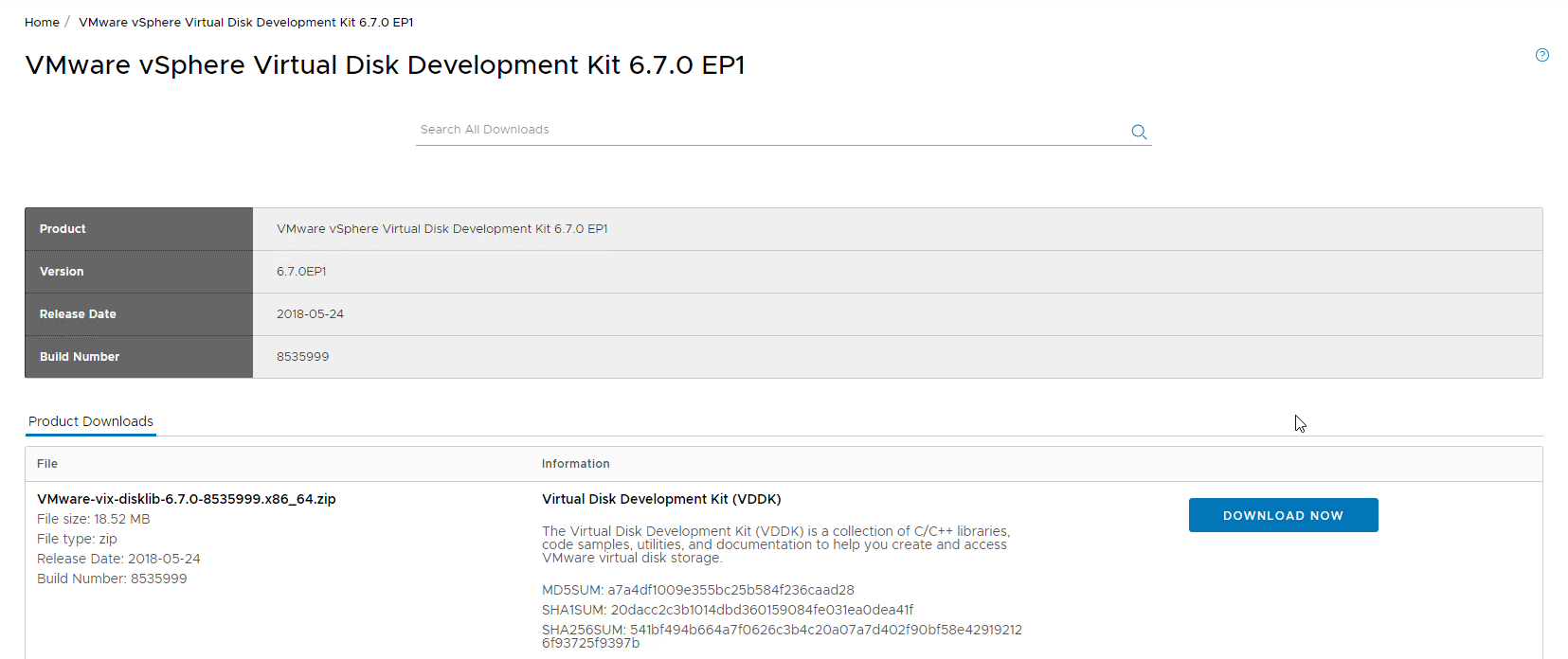The height and width of the screenshot is (659, 1568).
Task: Select version value 6.7.0EP1
Action: point(301,272)
